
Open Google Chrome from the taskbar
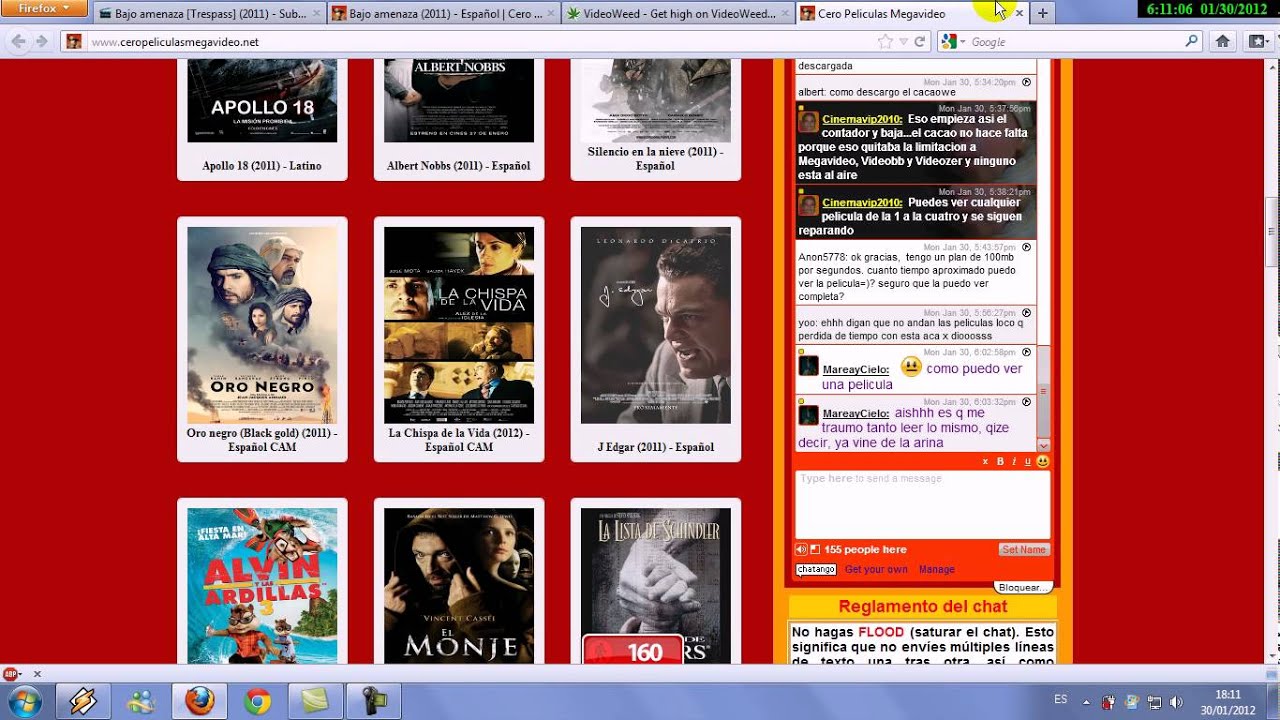[257, 702]
